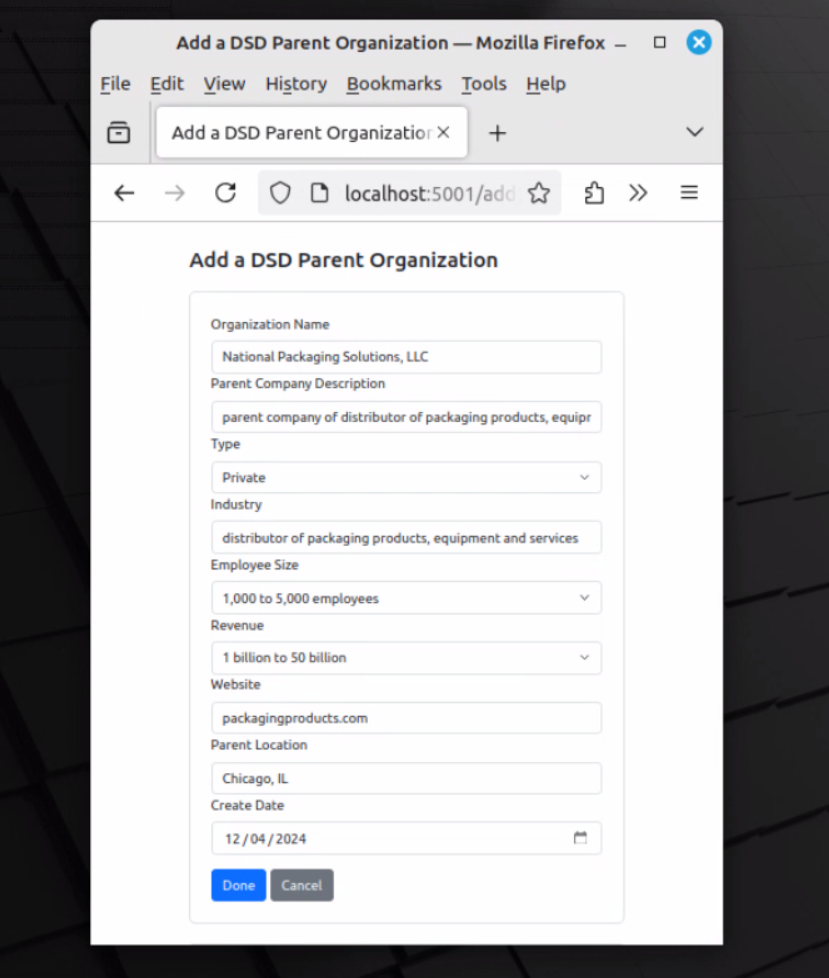Click the back navigation arrow
The image size is (829, 978).
click(x=124, y=192)
